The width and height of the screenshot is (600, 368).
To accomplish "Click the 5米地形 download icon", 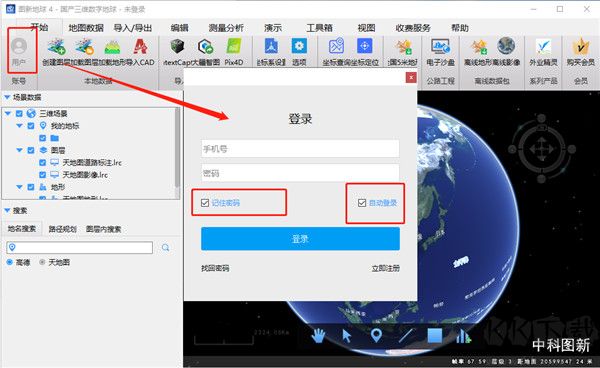I will pyautogui.click(x=403, y=47).
